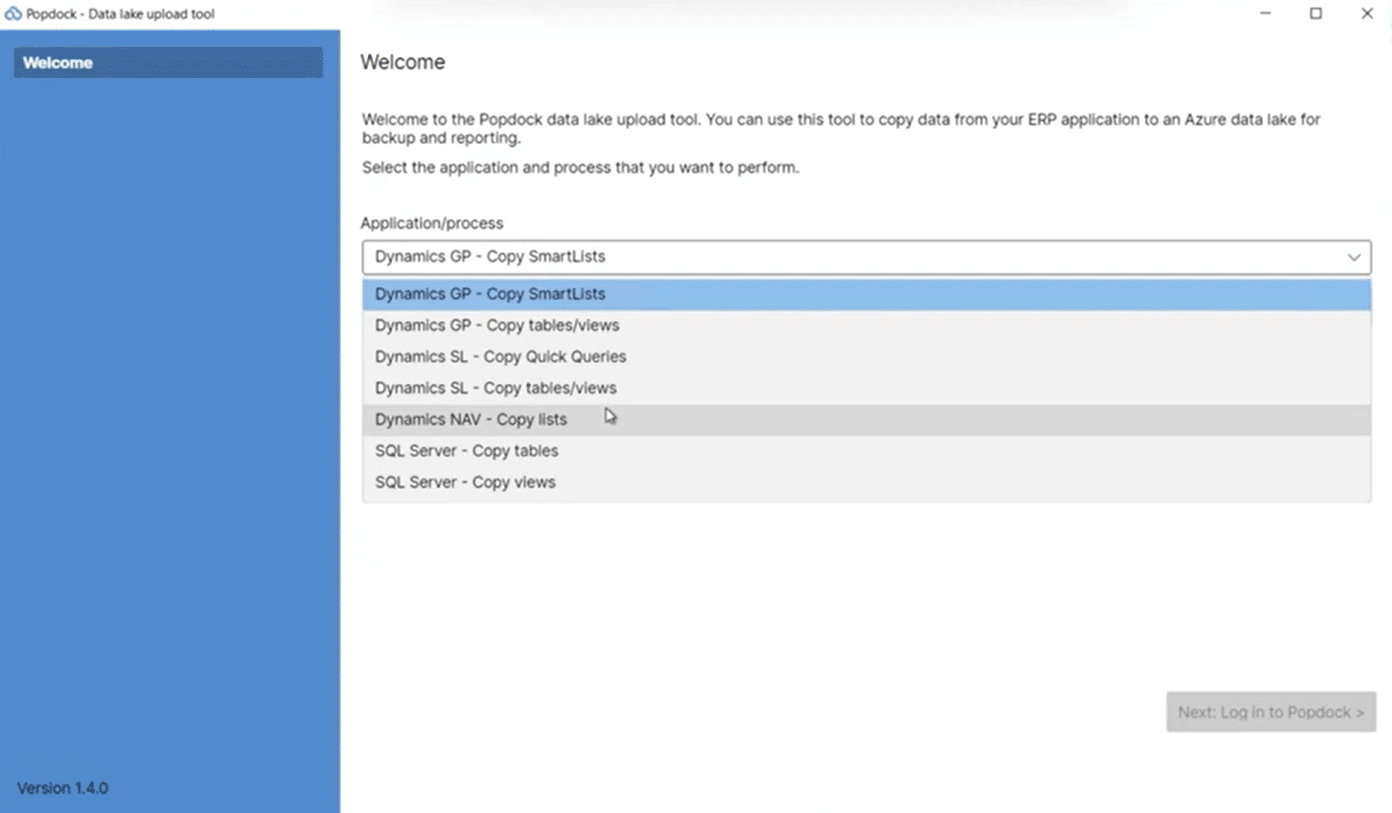Click the Application/process field label
Image resolution: width=1392 pixels, height=813 pixels.
click(432, 223)
